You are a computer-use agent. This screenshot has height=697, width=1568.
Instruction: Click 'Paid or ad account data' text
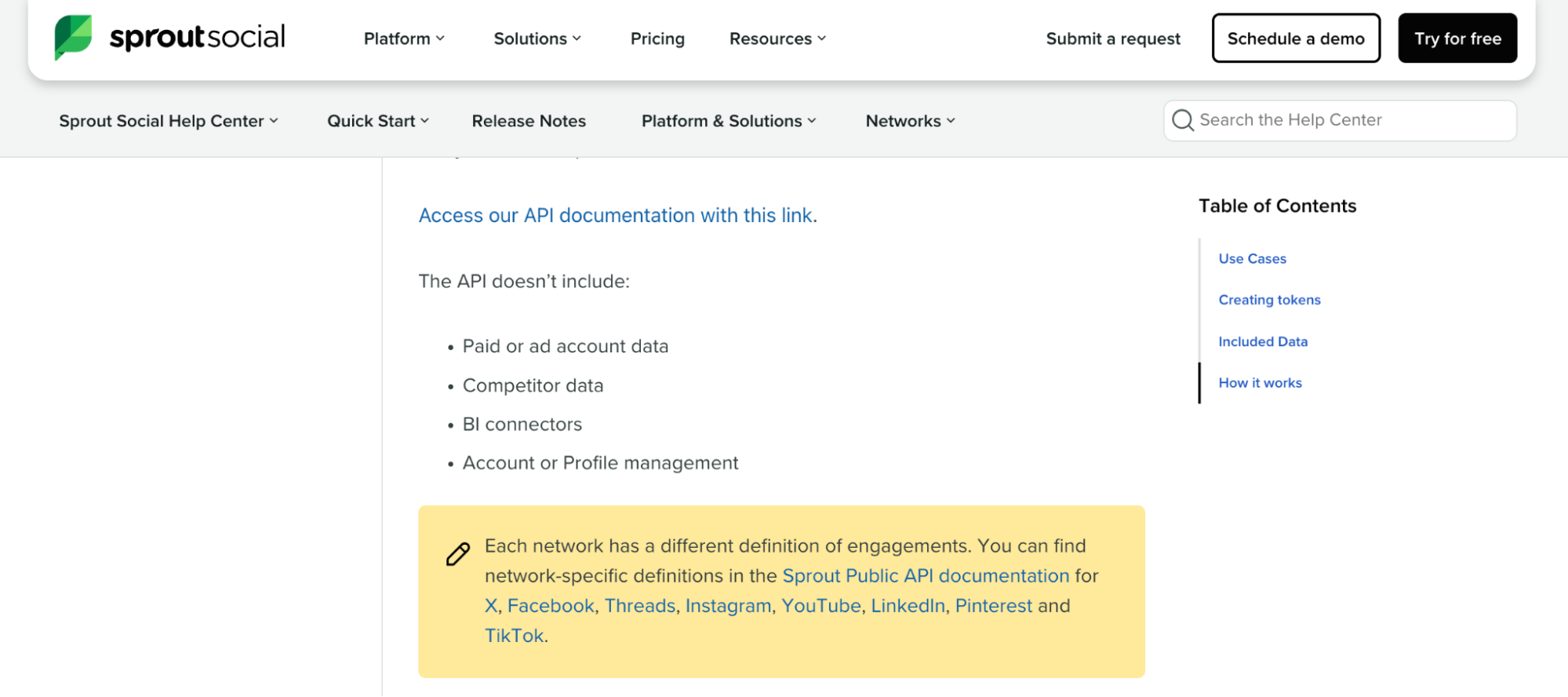coord(566,346)
